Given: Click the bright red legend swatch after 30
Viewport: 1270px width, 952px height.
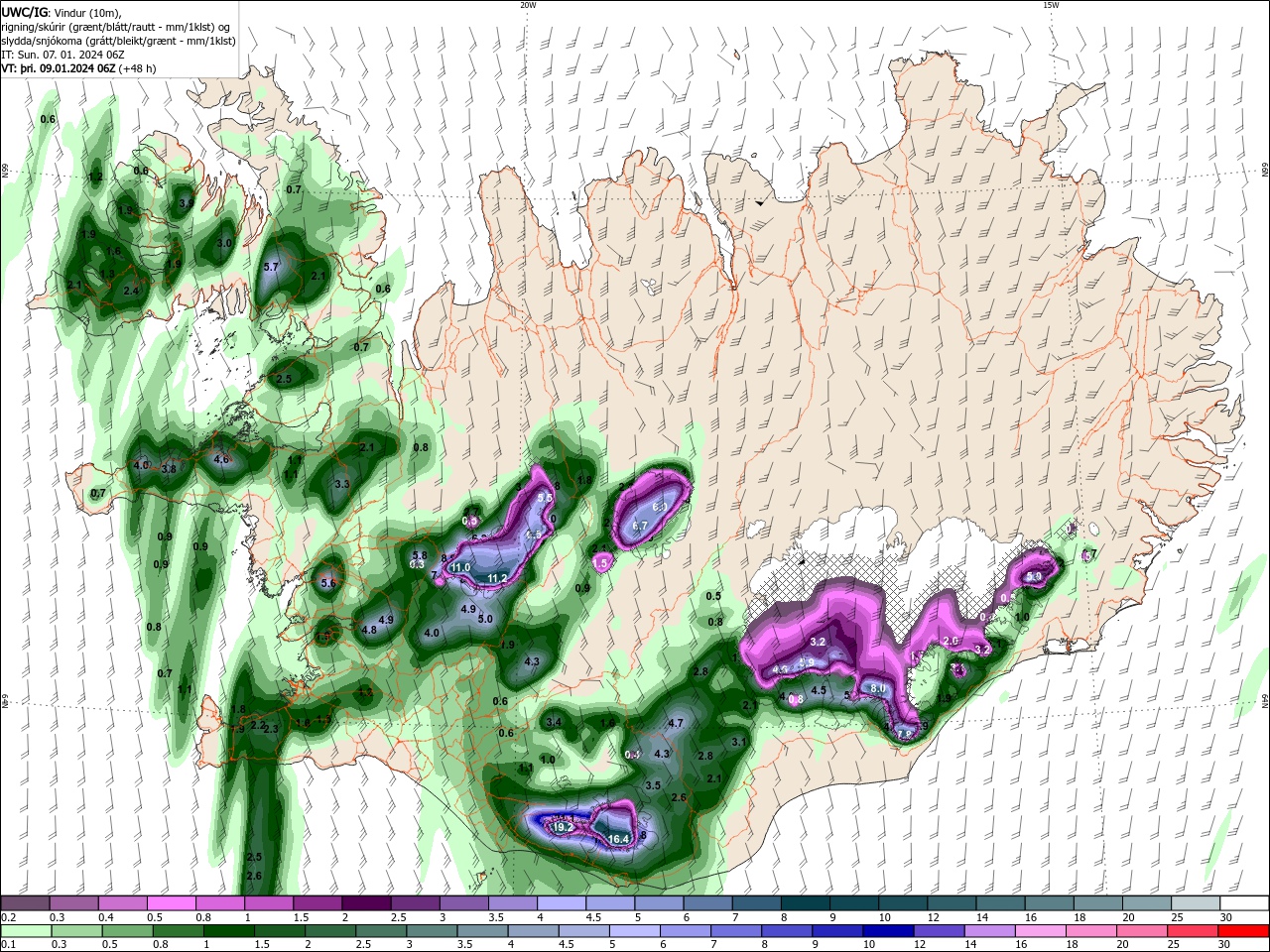Looking at the screenshot, I should tap(1244, 931).
